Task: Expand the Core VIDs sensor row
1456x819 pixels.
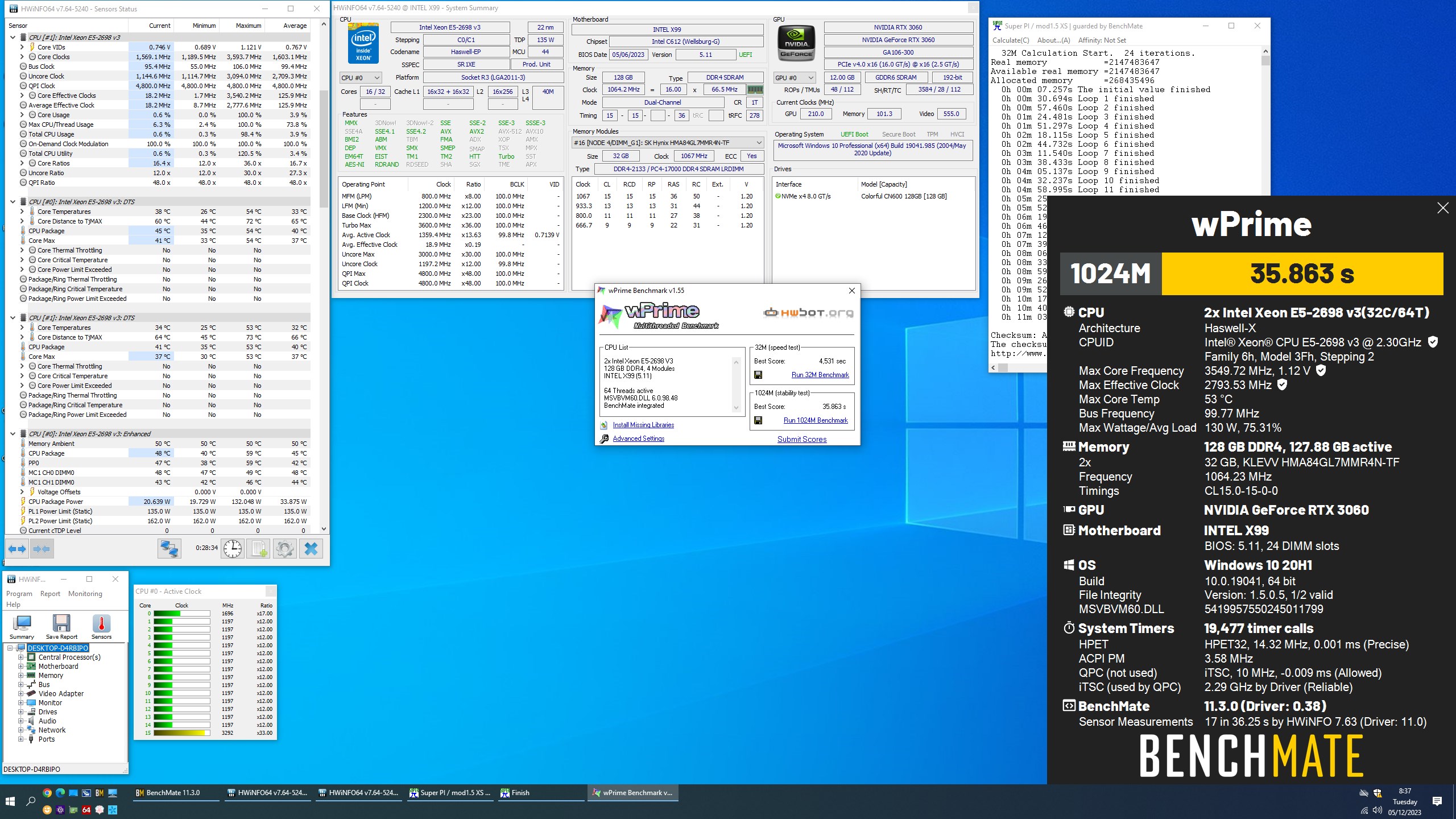Action: [22, 47]
